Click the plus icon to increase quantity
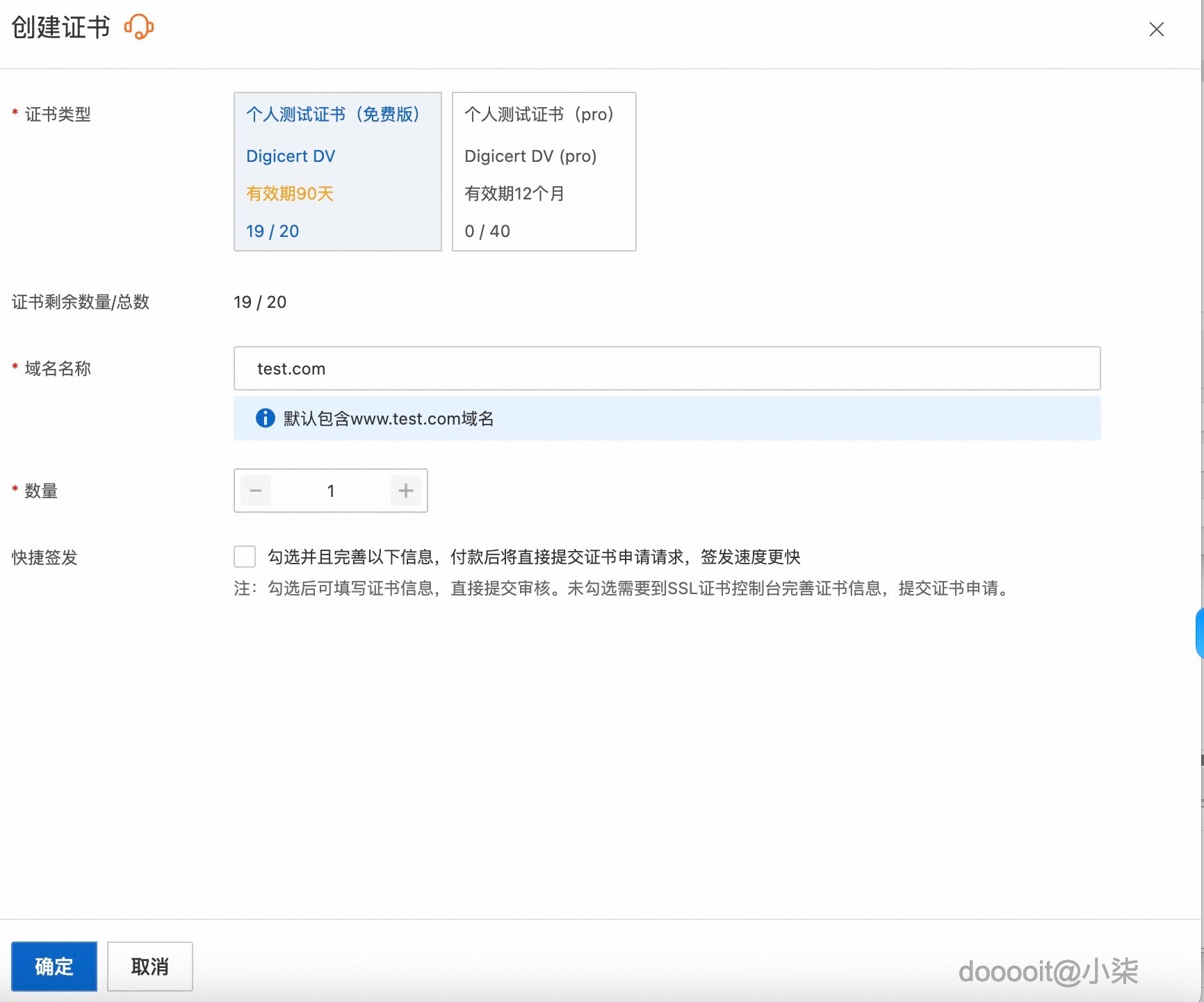This screenshot has width=1204, height=1002. point(405,491)
